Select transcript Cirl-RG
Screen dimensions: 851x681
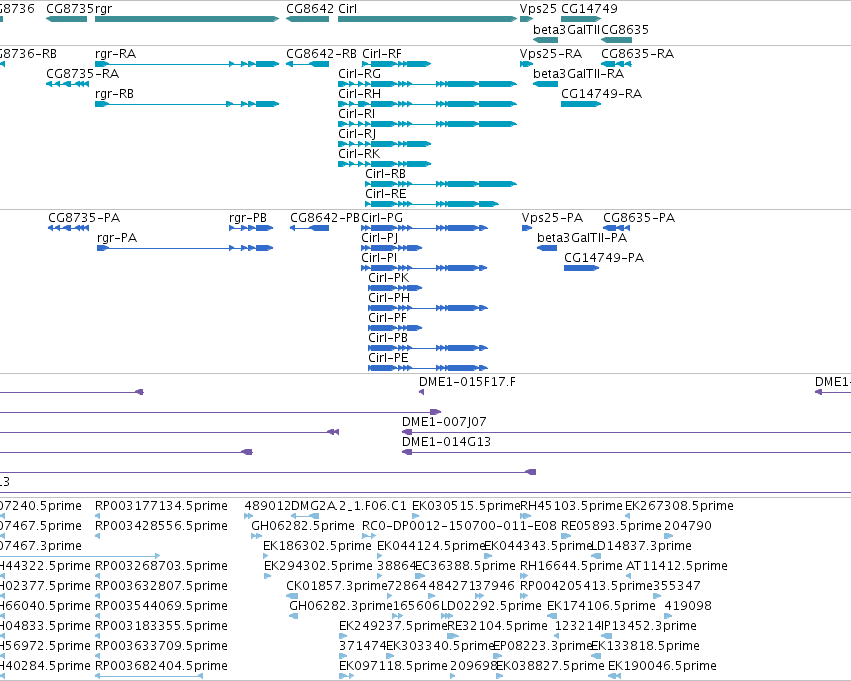427,84
